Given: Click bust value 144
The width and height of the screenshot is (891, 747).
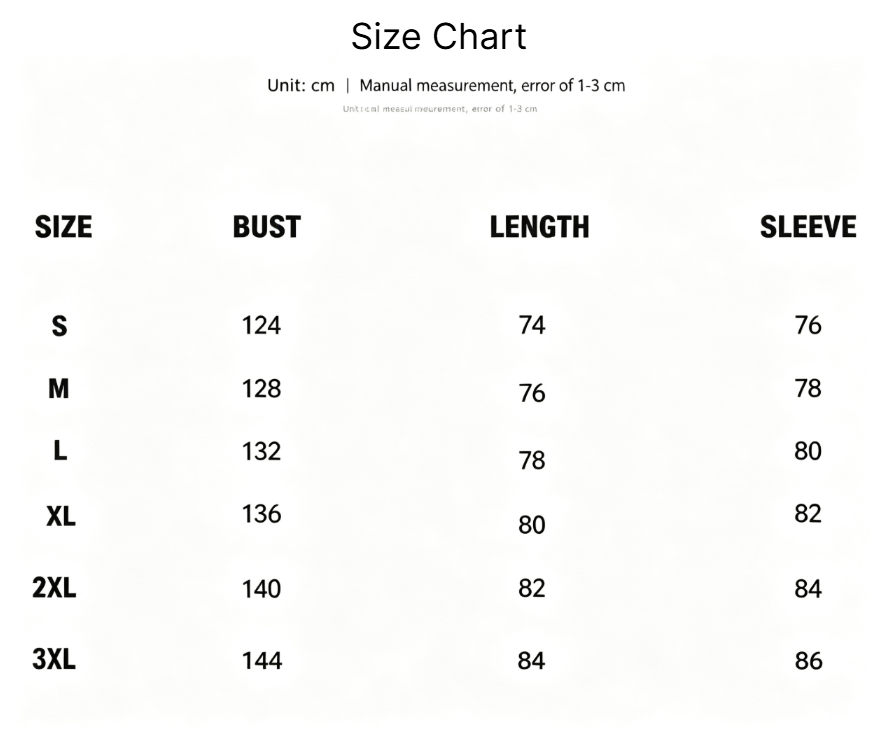Looking at the screenshot, I should tap(262, 661).
